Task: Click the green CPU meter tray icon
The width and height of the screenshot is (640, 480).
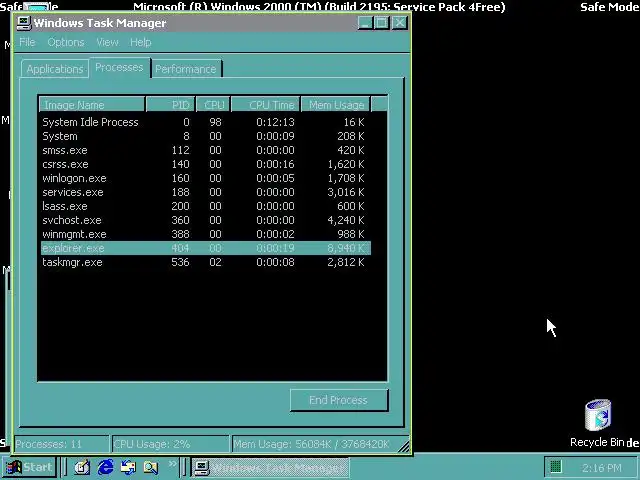Action: tap(556, 467)
